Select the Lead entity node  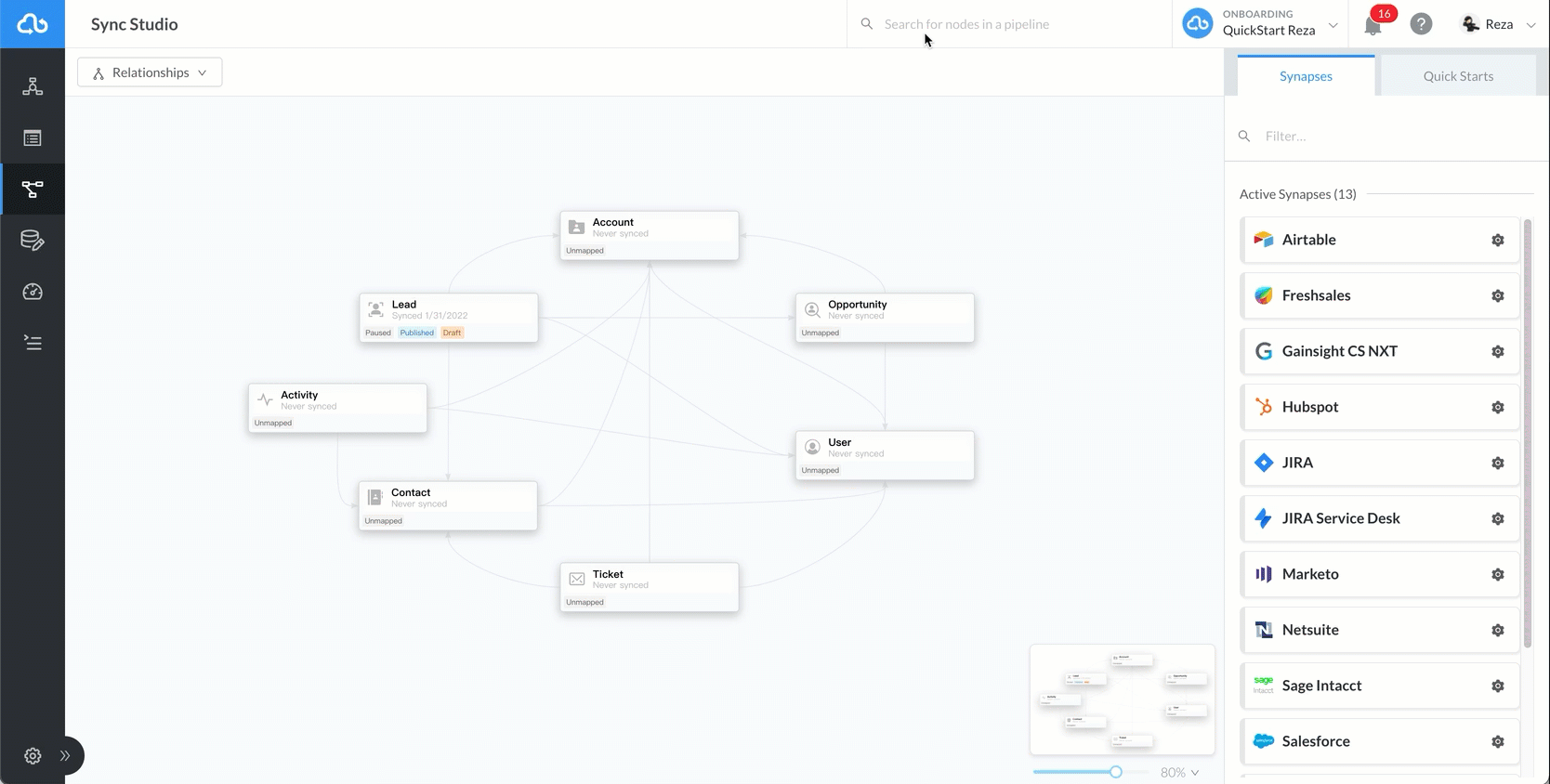click(x=449, y=318)
